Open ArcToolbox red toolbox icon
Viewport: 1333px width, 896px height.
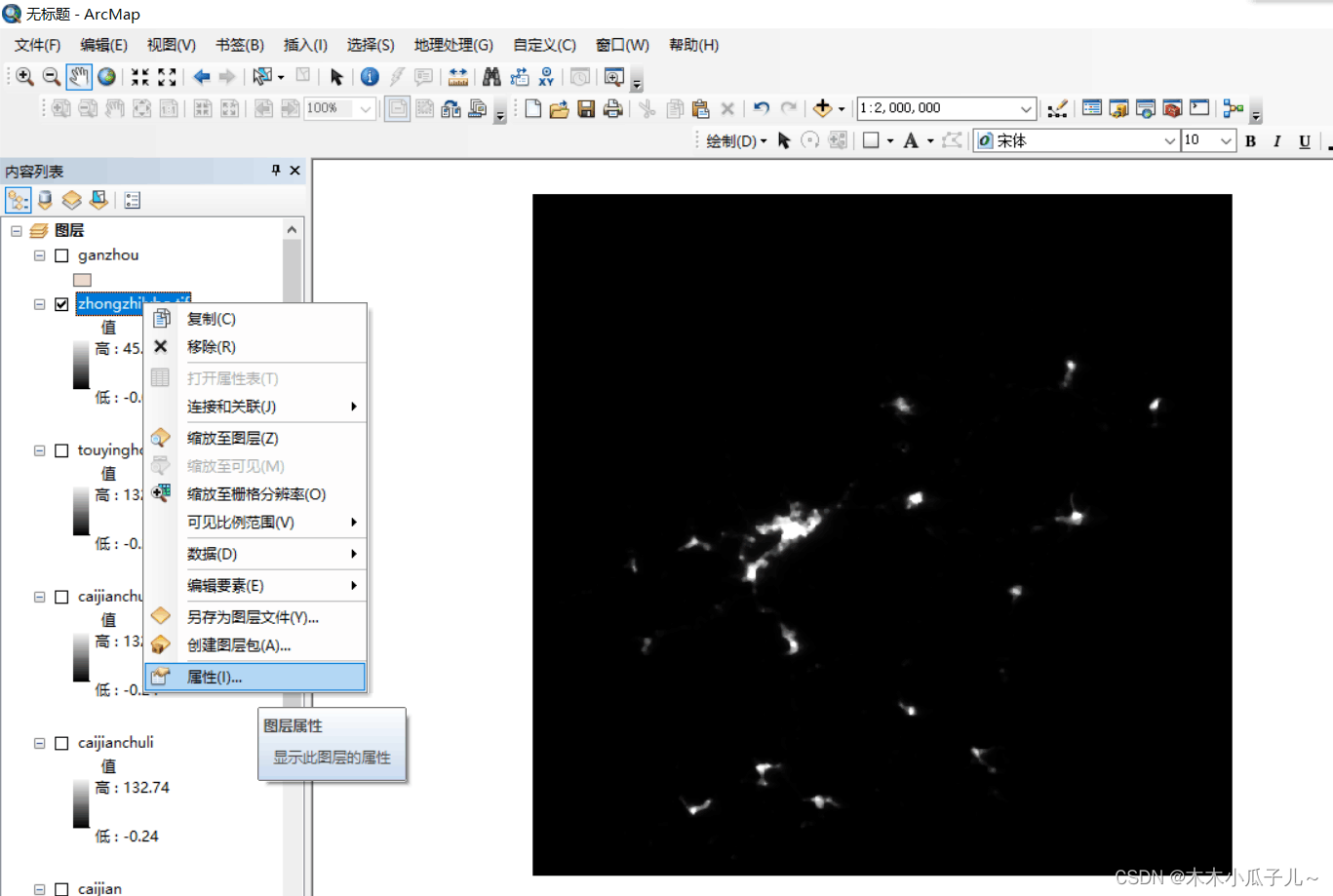[x=1172, y=108]
